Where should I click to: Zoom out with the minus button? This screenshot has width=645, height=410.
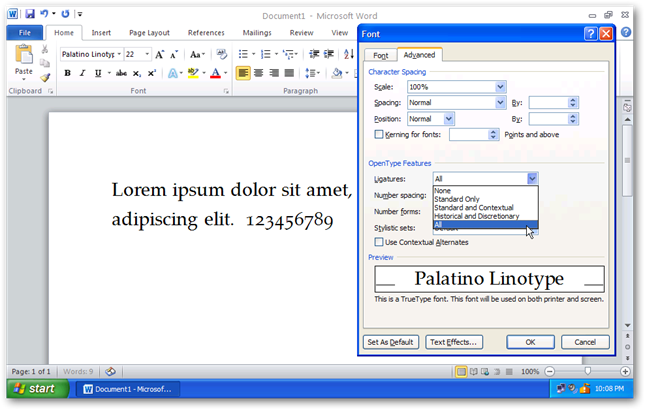(x=550, y=372)
